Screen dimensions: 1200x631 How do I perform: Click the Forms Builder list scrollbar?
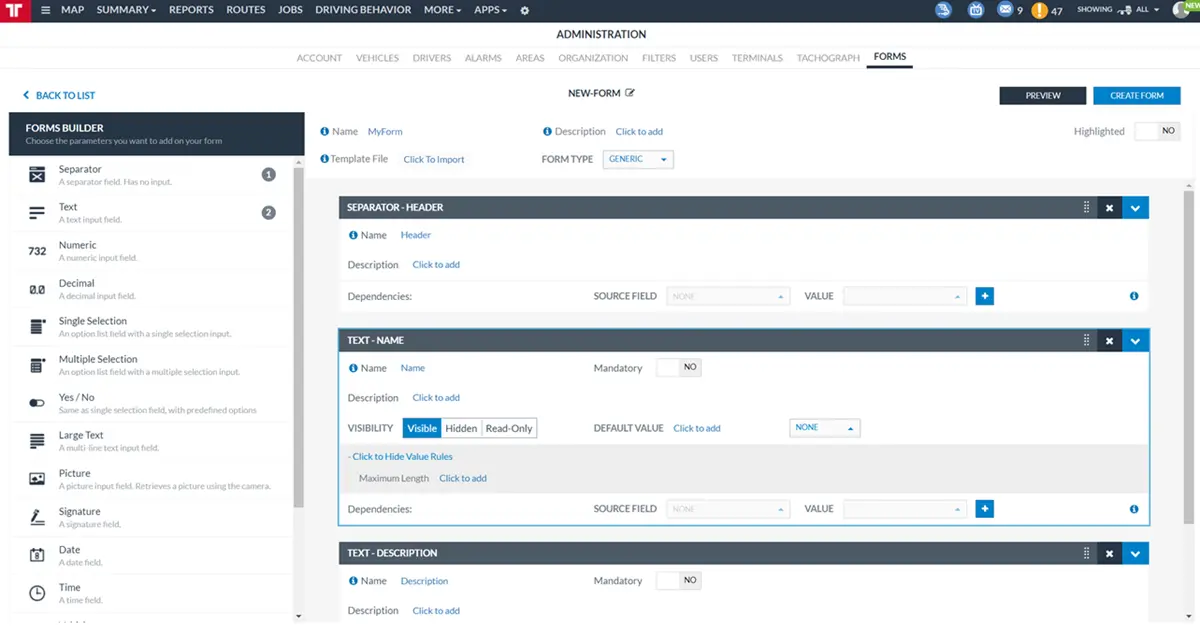click(298, 340)
